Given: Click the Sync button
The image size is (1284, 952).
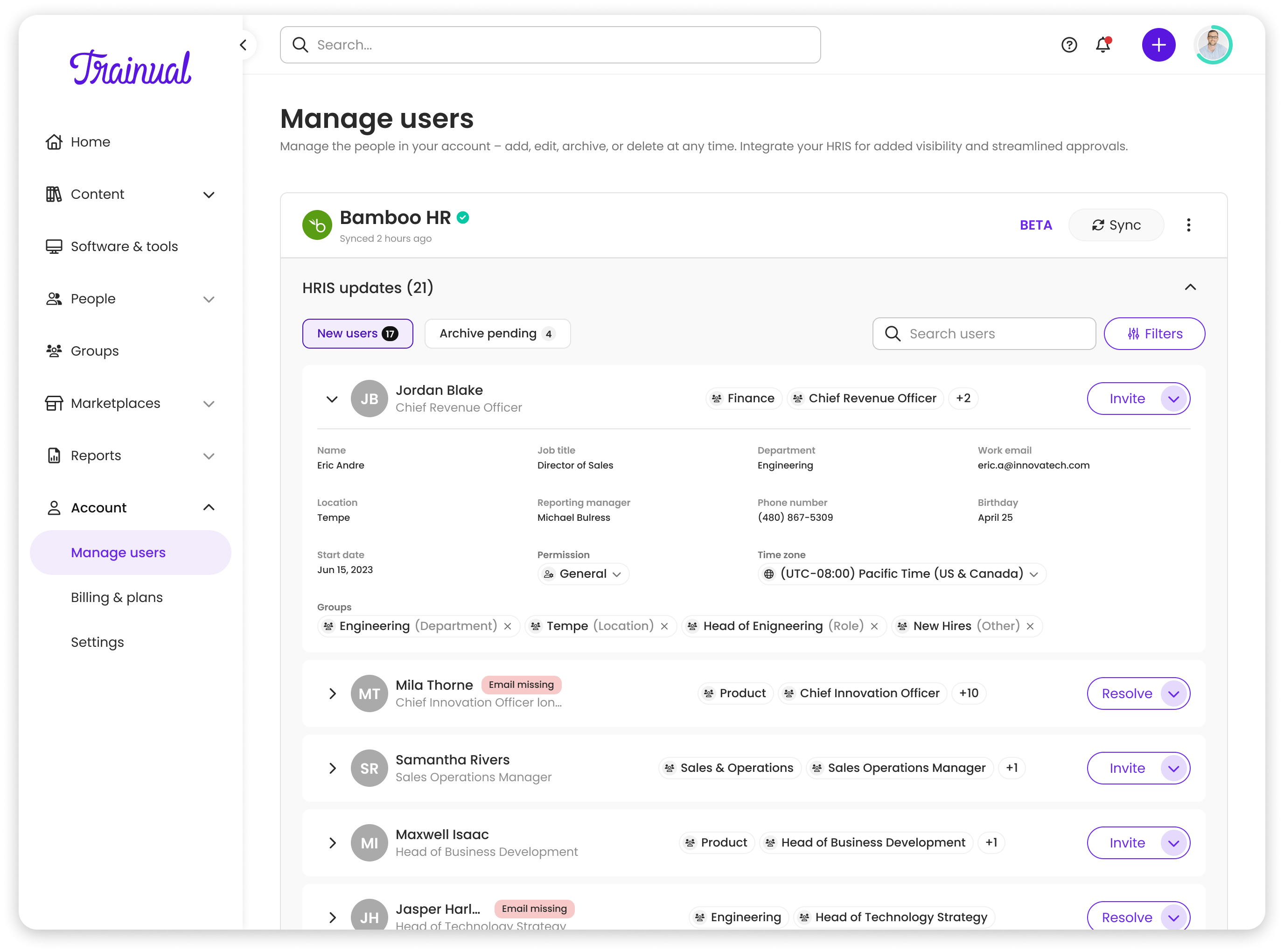Looking at the screenshot, I should point(1116,225).
